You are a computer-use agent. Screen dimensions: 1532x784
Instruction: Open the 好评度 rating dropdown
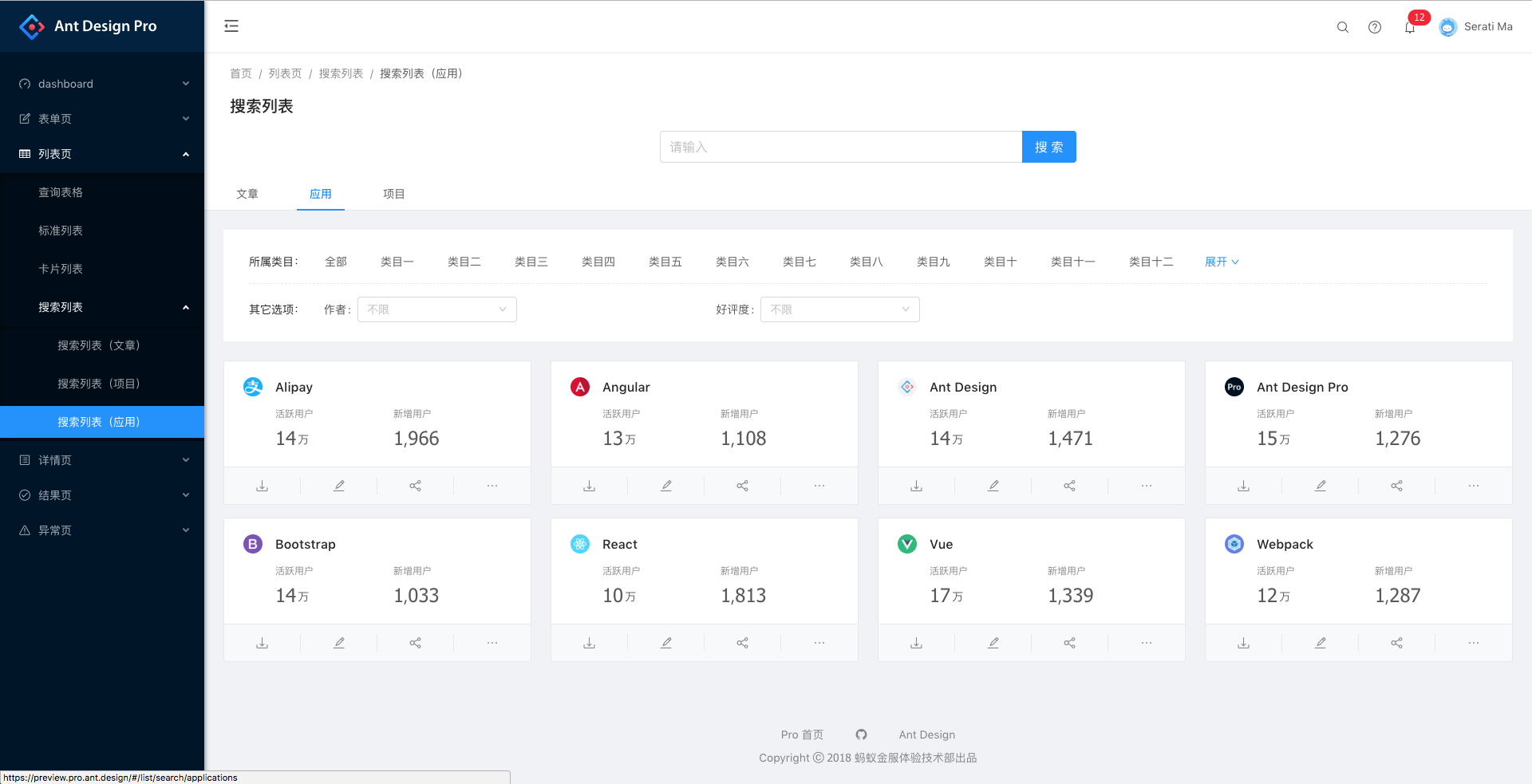click(x=840, y=309)
